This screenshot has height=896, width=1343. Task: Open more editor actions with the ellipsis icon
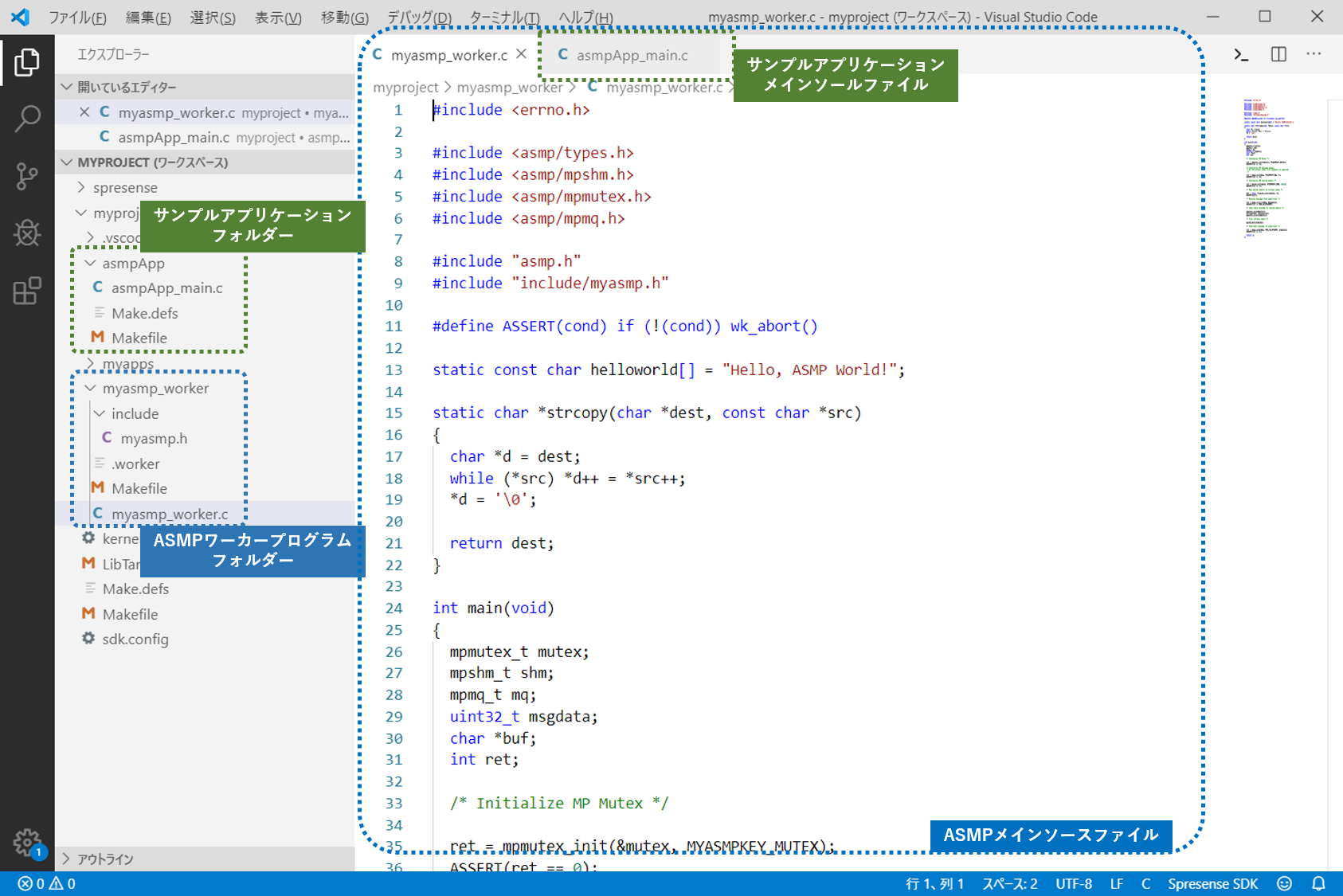[1314, 54]
